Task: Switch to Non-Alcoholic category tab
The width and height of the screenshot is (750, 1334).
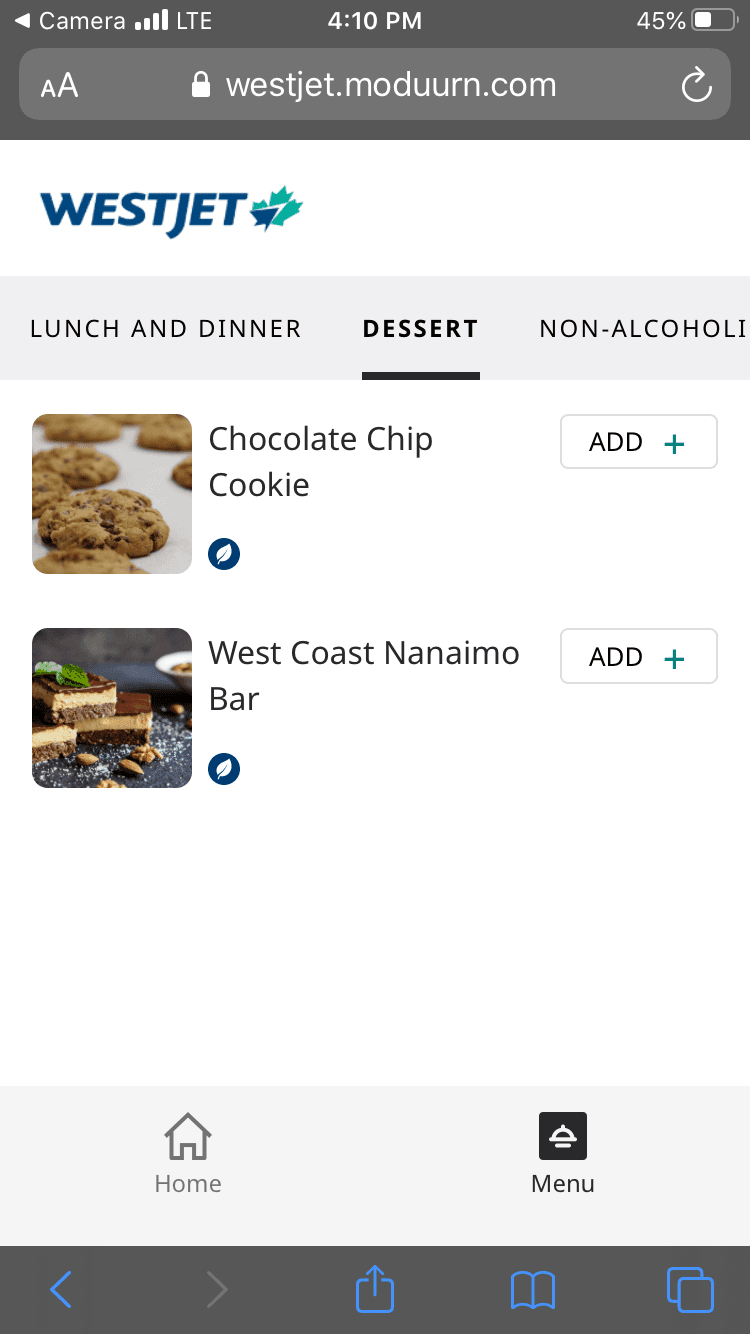Action: point(644,329)
